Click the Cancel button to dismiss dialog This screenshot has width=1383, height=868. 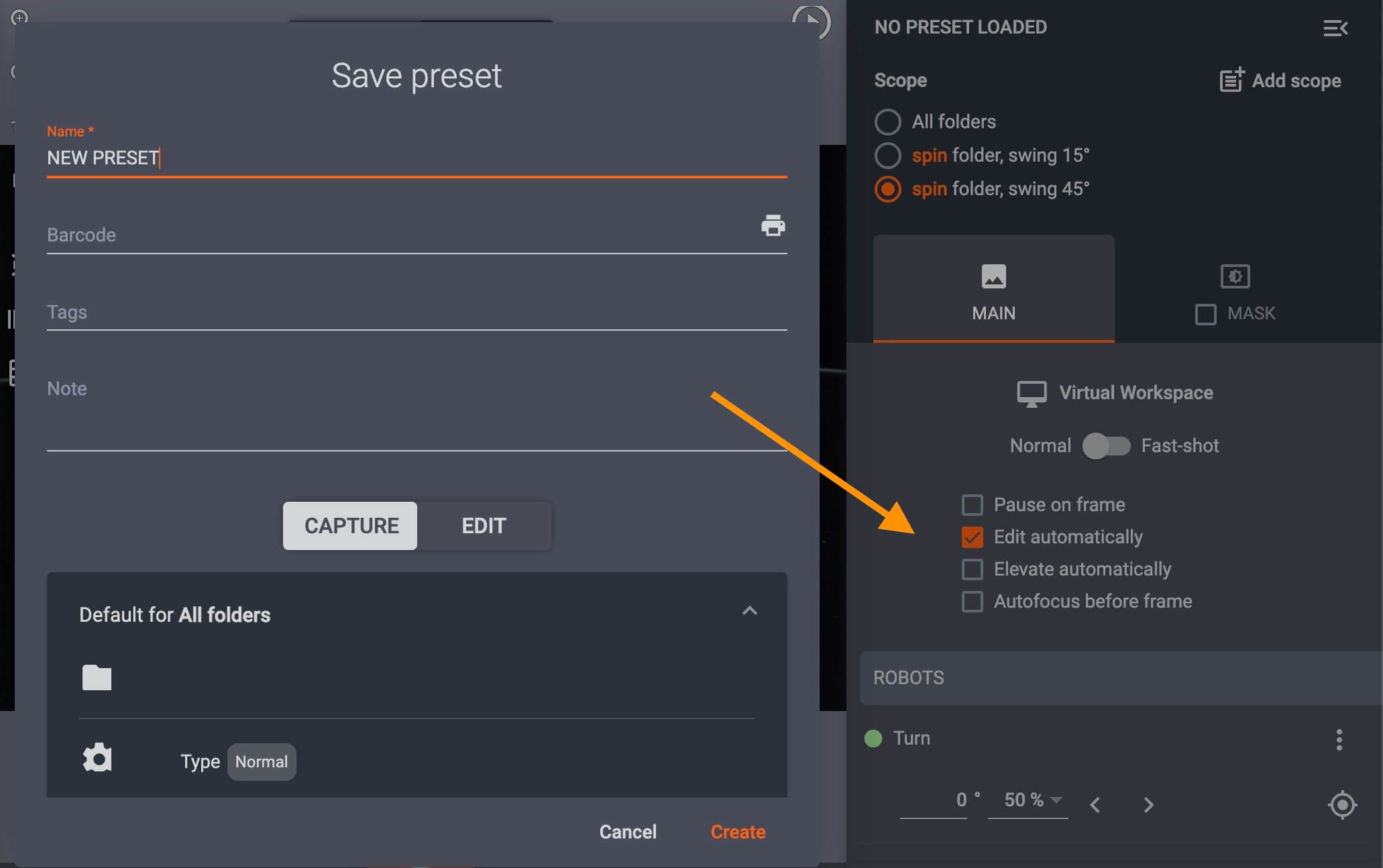[x=628, y=830]
